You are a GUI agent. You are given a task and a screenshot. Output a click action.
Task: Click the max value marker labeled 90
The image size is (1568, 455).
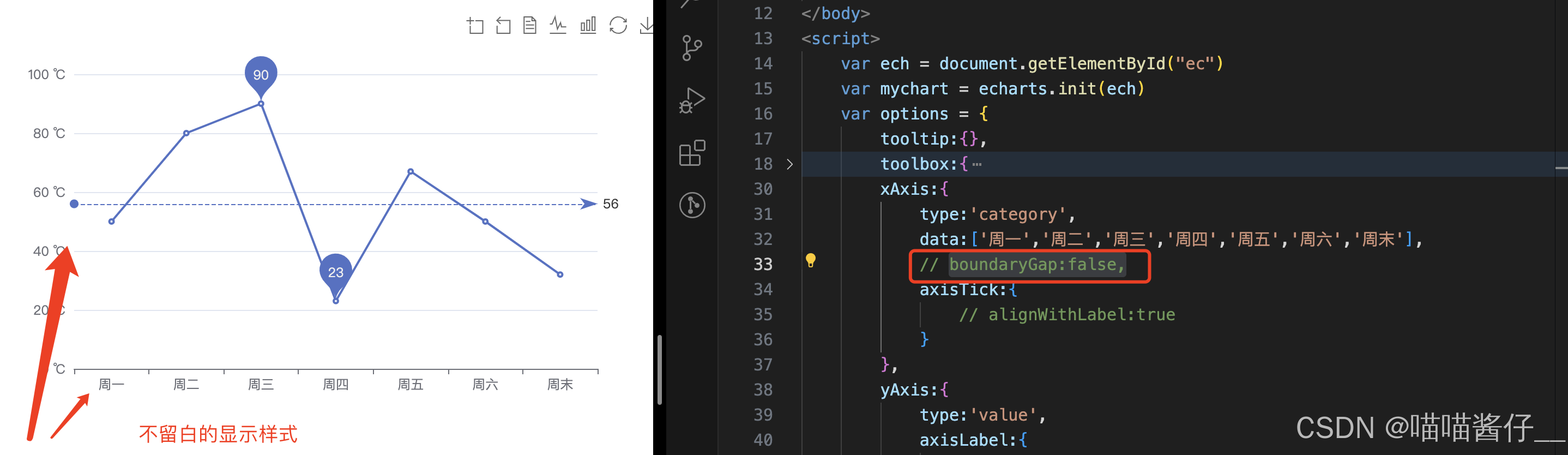[x=261, y=74]
